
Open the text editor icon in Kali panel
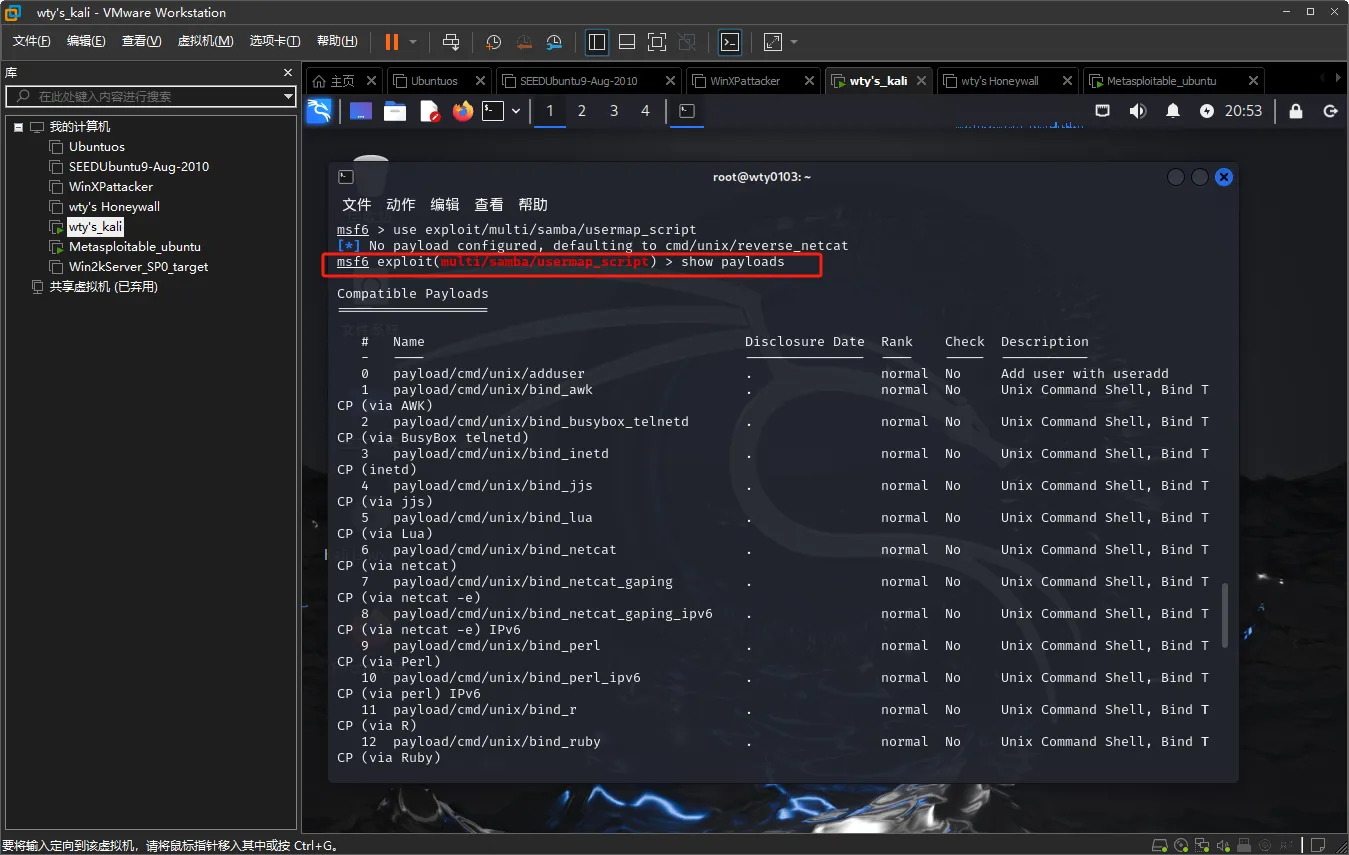click(429, 111)
